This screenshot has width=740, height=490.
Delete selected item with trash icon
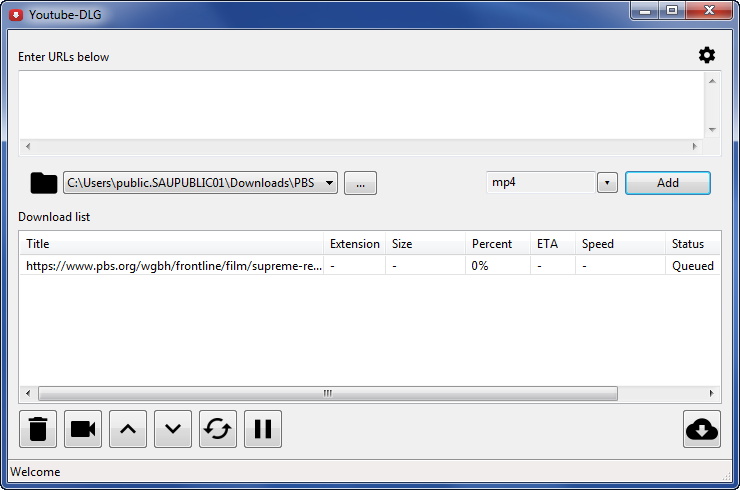pyautogui.click(x=38, y=429)
